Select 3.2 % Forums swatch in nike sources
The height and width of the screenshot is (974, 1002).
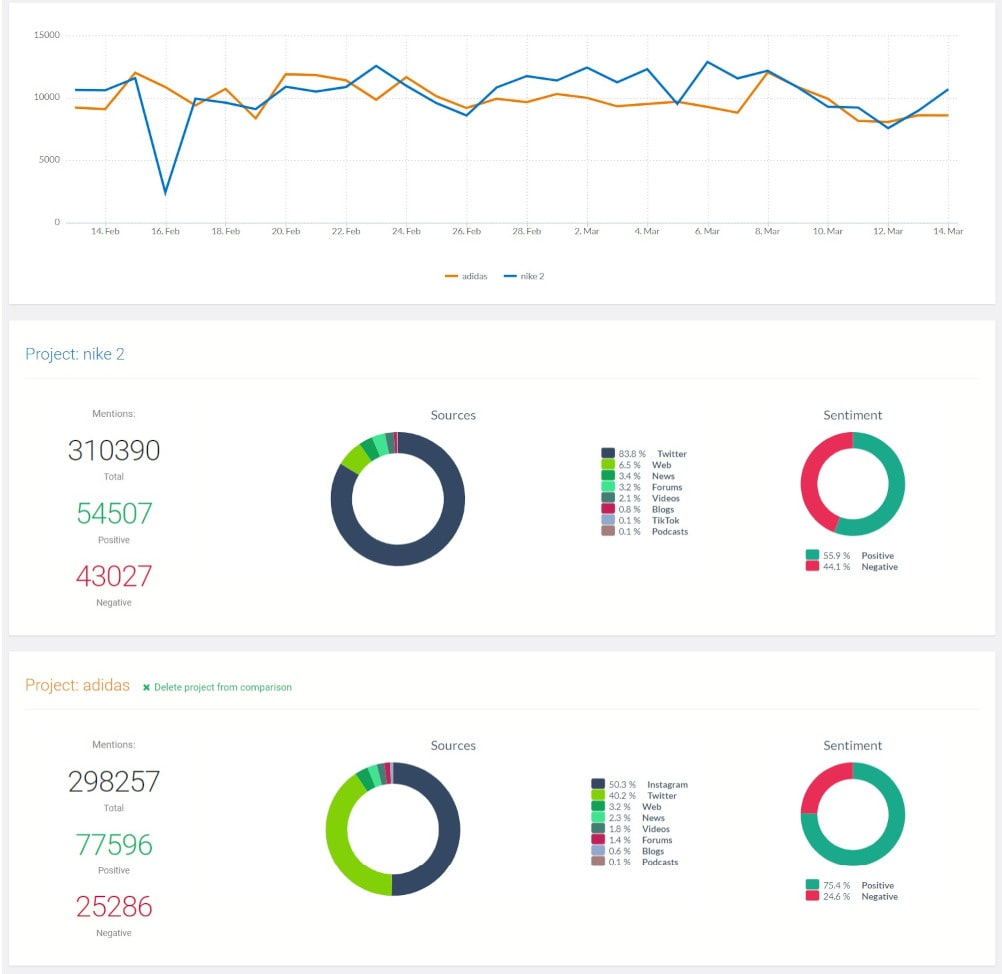[x=608, y=486]
